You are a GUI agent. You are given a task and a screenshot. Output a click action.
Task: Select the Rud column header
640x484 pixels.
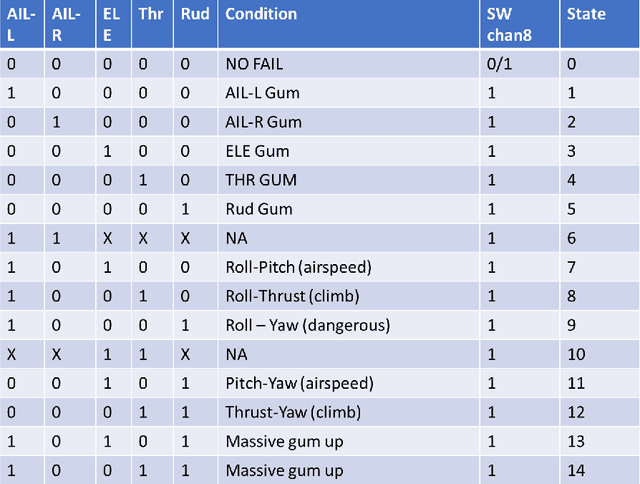(x=196, y=14)
